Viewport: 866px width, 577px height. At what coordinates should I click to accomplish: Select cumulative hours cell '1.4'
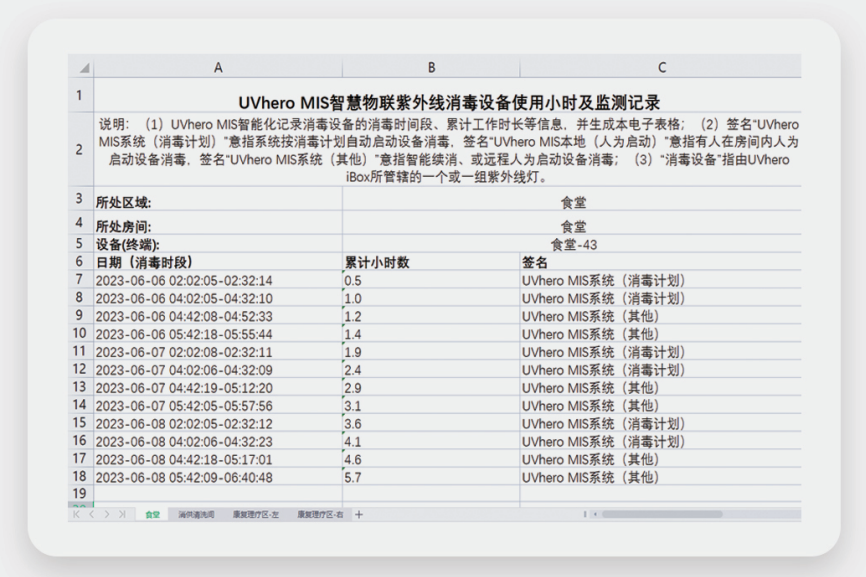[431, 334]
